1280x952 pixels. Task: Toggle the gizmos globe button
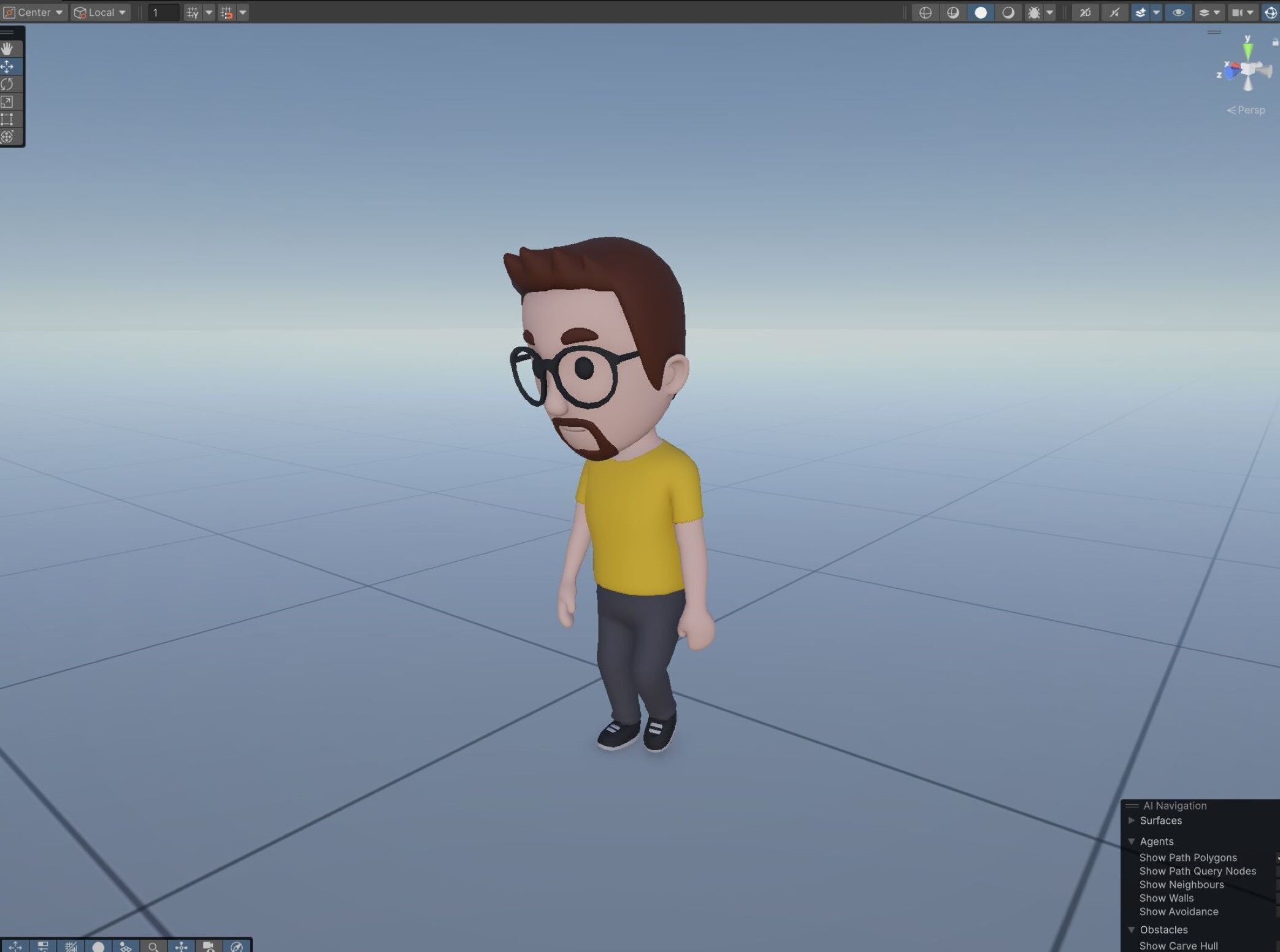pyautogui.click(x=1270, y=12)
